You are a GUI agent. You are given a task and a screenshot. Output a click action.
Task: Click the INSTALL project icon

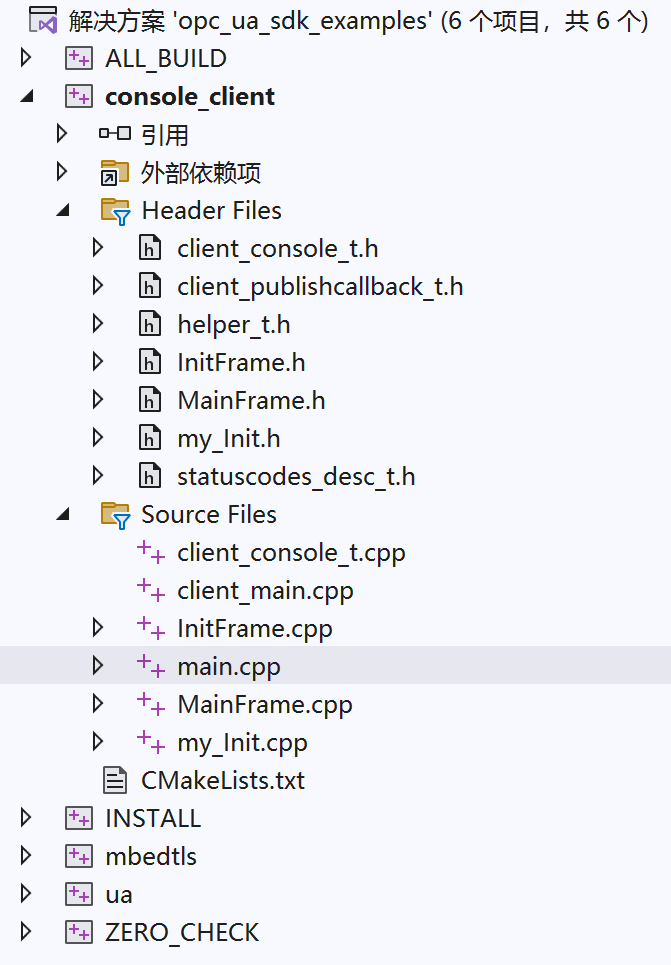click(79, 818)
